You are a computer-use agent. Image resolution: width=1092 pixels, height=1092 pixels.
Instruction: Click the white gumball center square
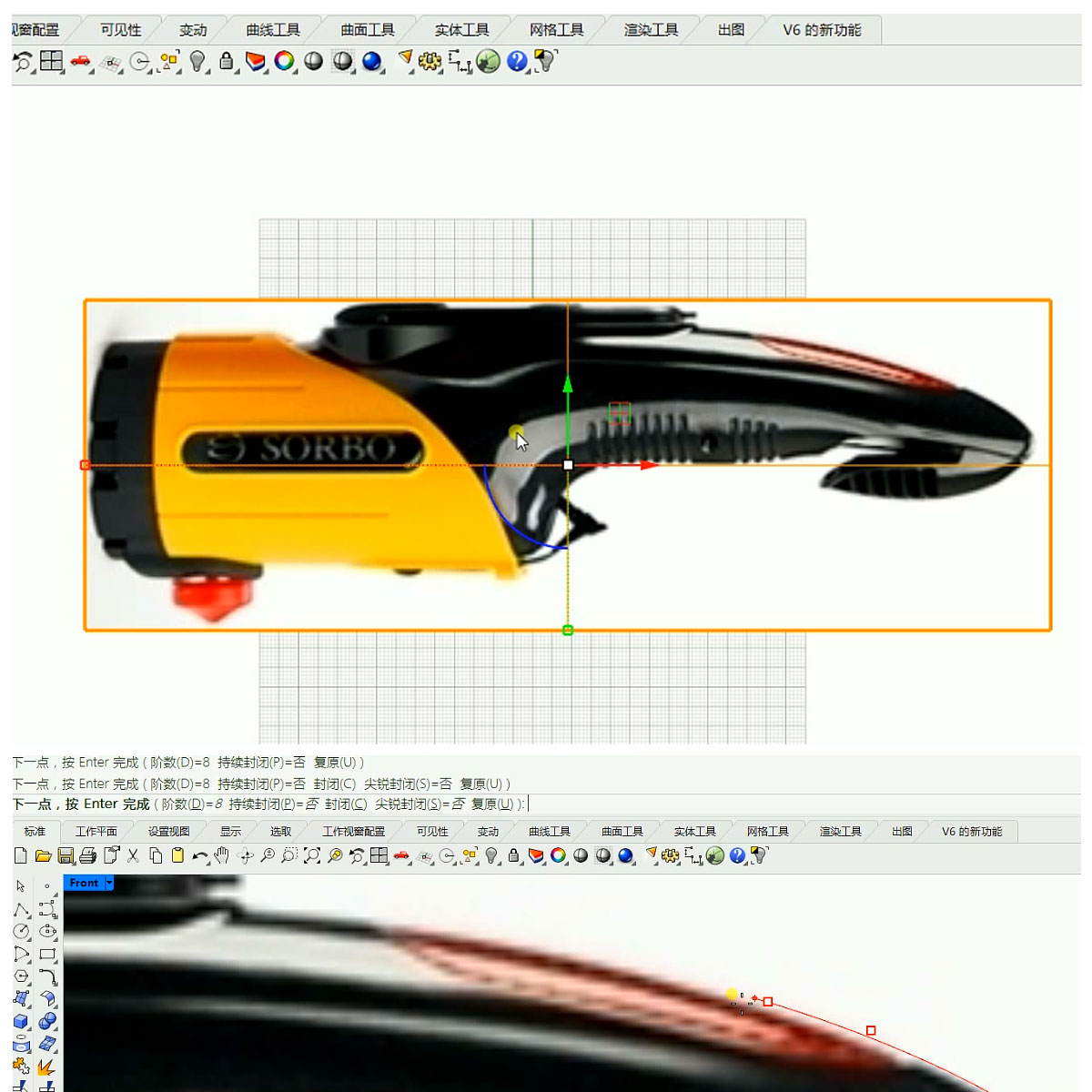[568, 465]
